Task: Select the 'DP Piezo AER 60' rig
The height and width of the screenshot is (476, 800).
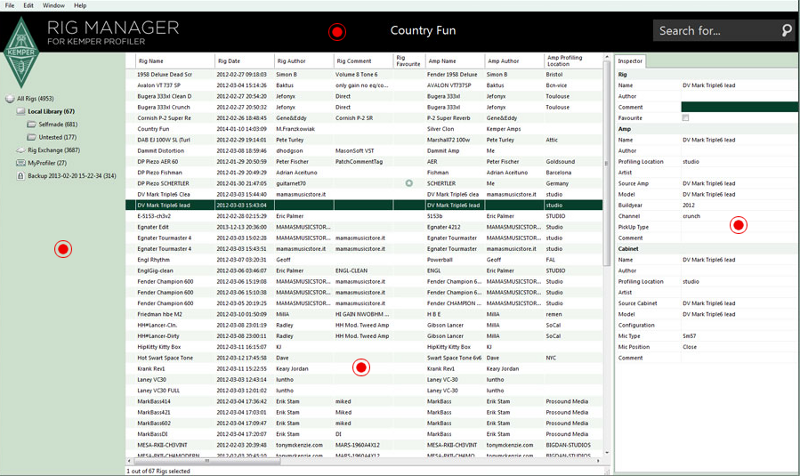Action: [364, 161]
